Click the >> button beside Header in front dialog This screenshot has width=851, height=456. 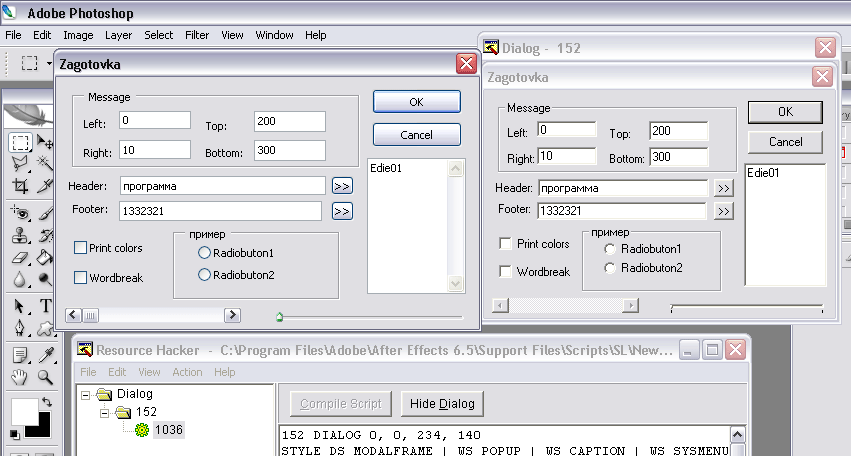tap(342, 186)
